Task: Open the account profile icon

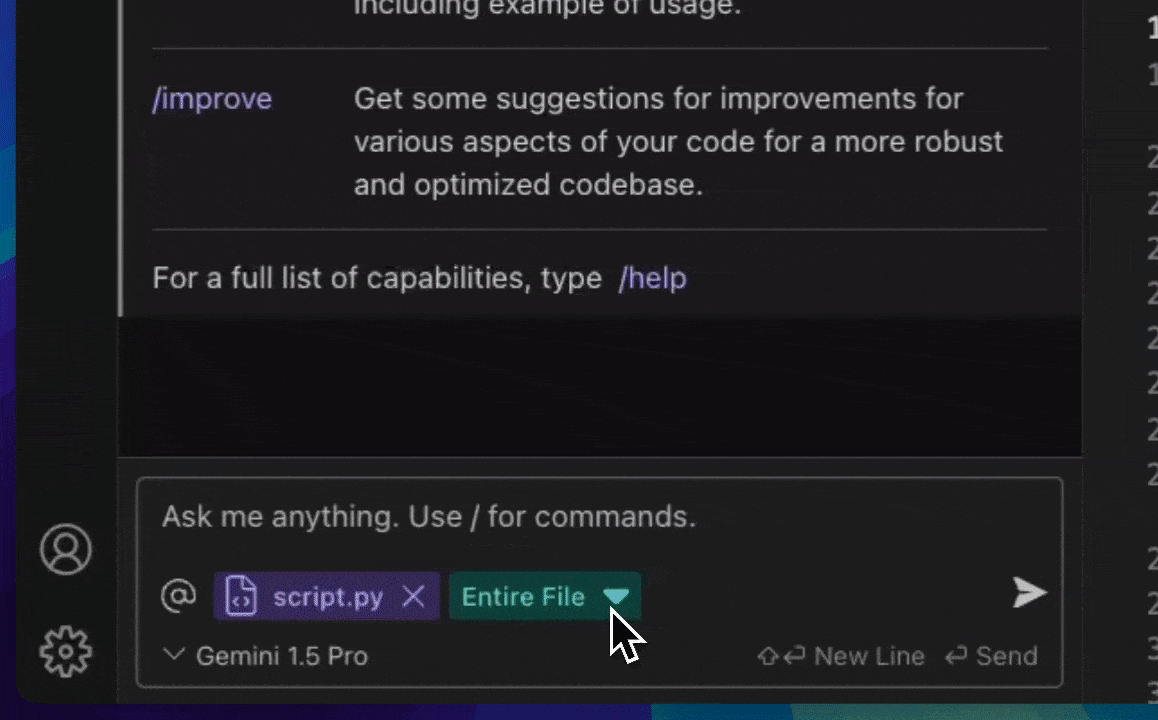Action: point(66,549)
